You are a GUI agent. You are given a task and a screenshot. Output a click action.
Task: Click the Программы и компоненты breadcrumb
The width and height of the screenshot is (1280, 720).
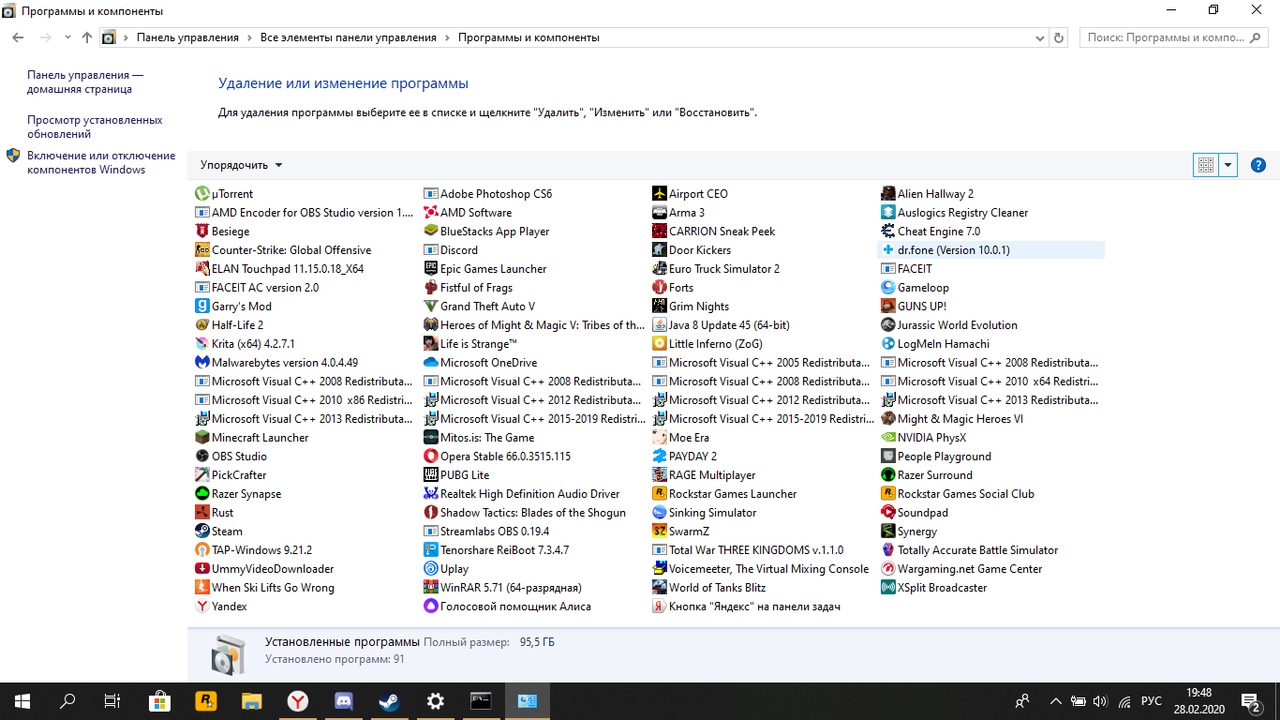tap(529, 38)
